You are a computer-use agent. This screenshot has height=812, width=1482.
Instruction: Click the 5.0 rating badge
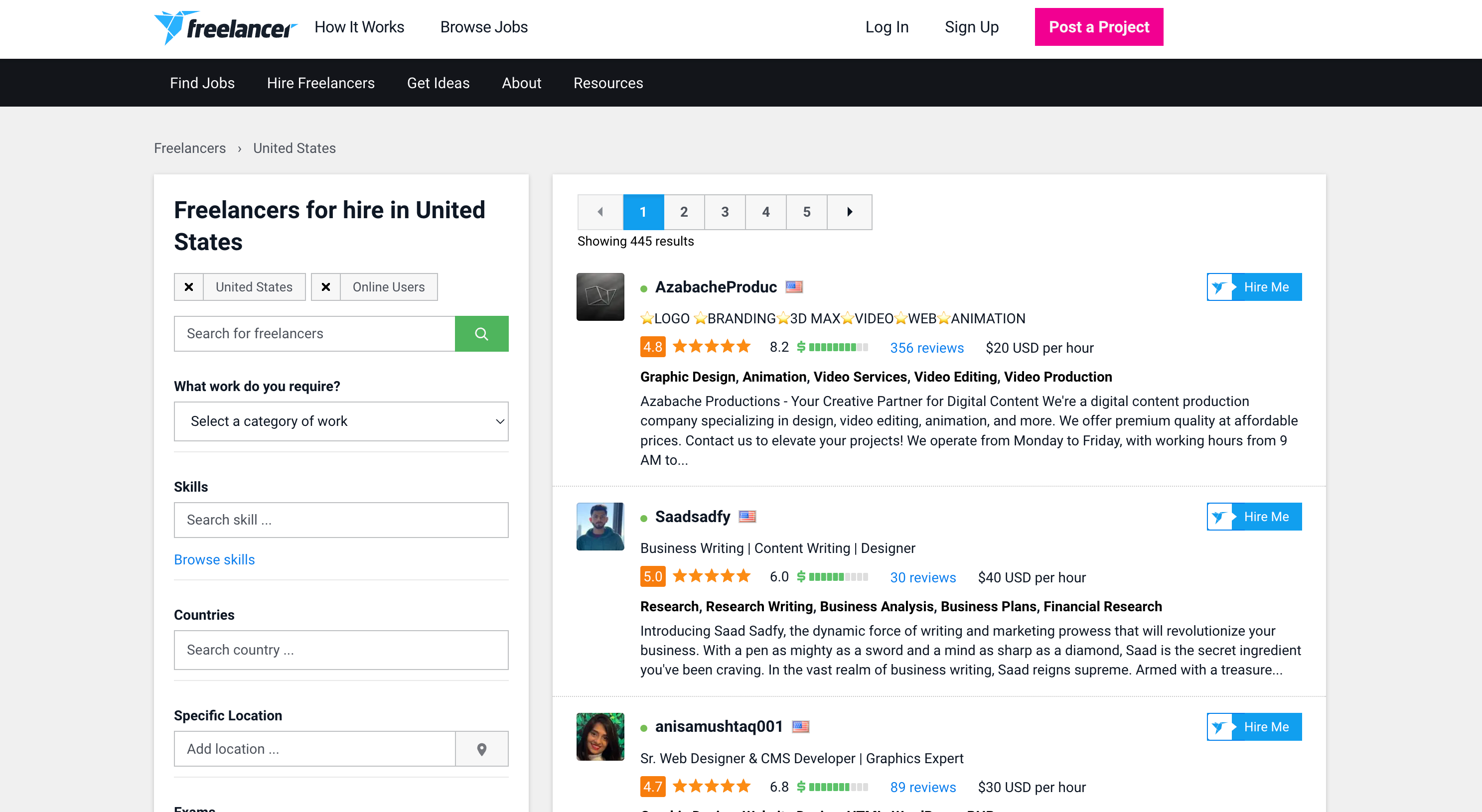coord(652,577)
